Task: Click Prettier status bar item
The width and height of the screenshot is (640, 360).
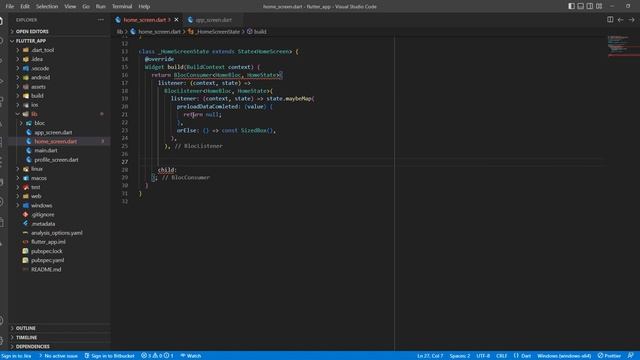Action: point(609,356)
